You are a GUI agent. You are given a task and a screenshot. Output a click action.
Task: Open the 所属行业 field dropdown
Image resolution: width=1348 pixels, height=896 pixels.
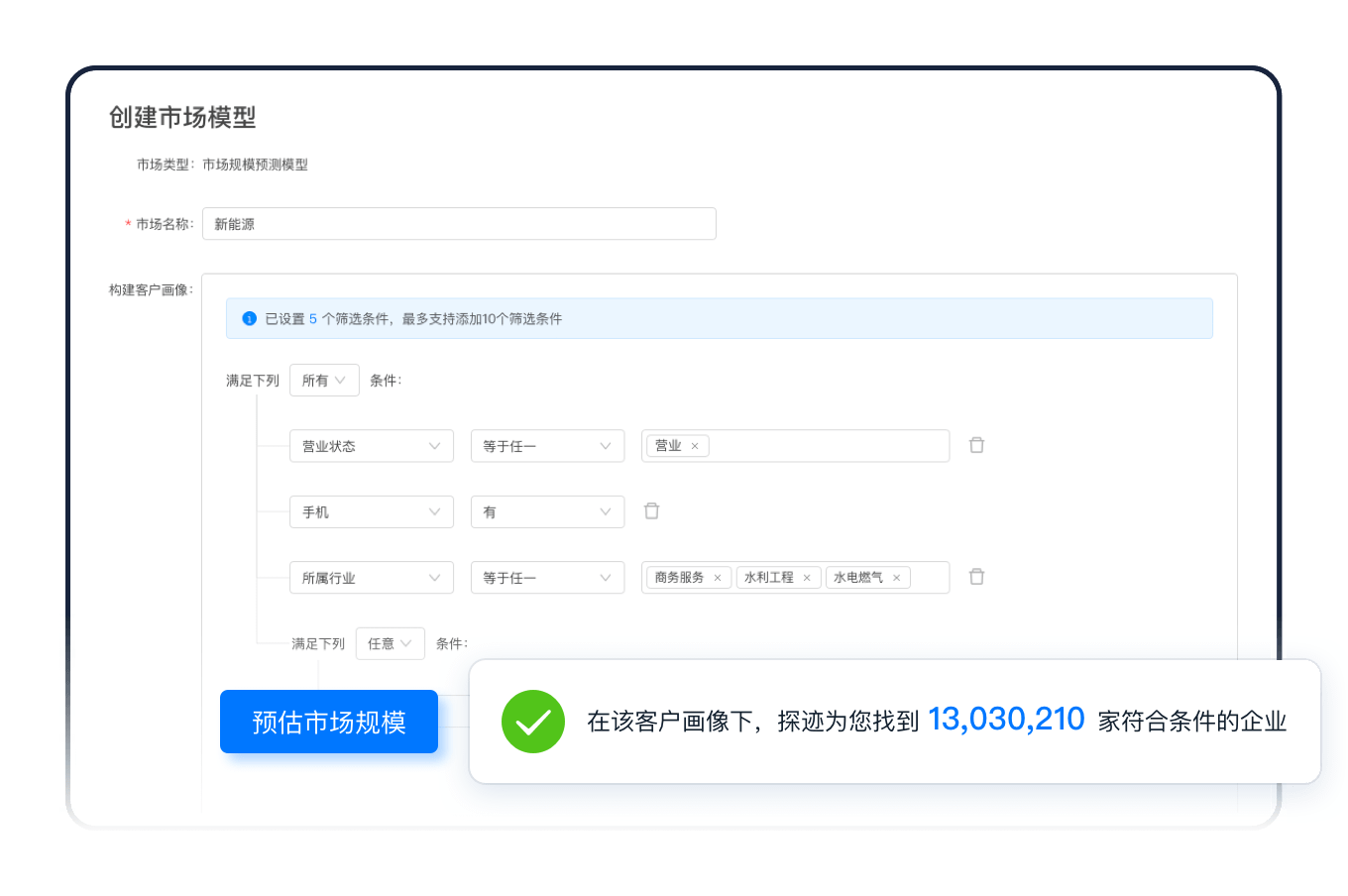pyautogui.click(x=372, y=578)
